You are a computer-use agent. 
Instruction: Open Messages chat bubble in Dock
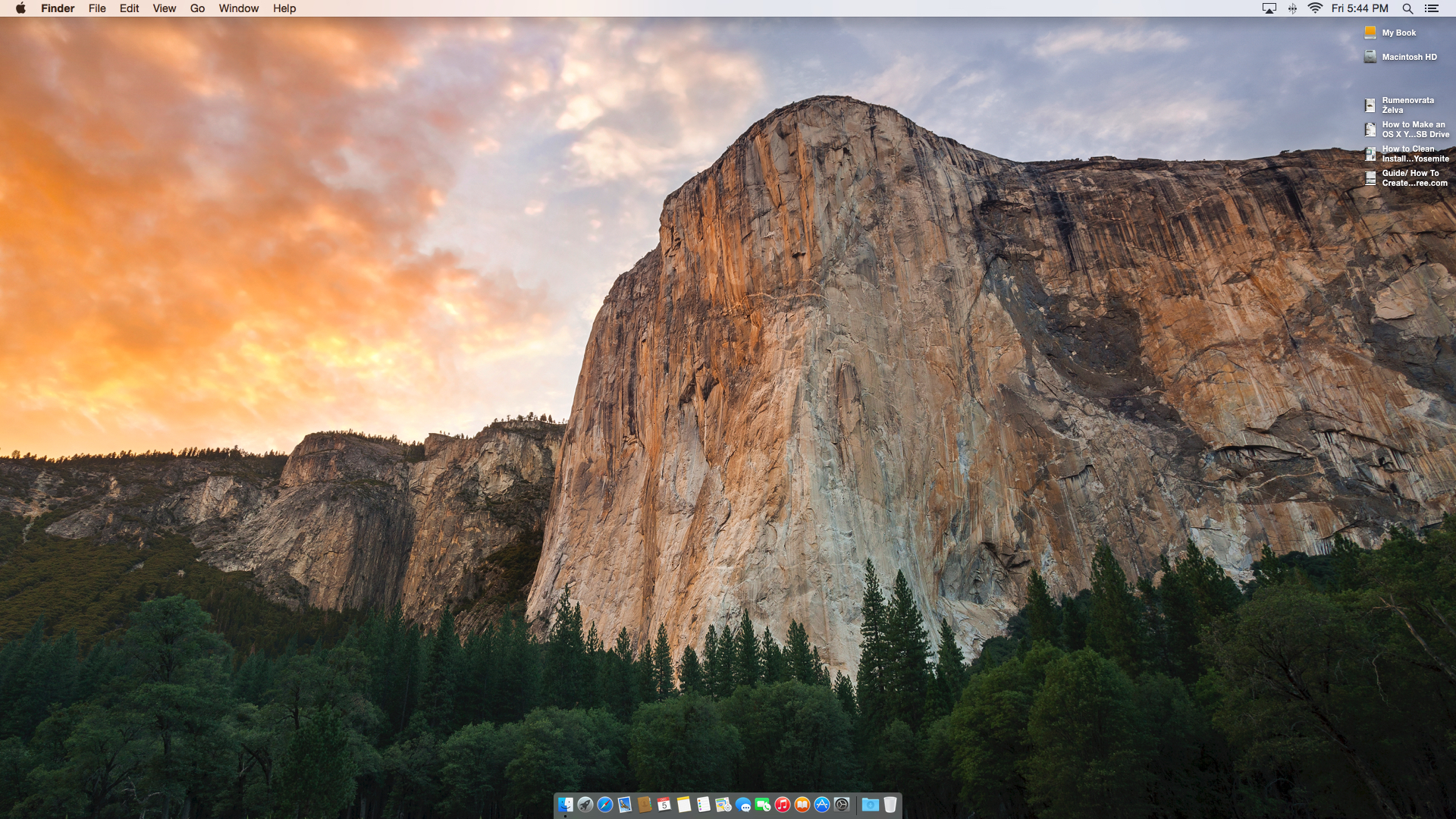coord(743,805)
